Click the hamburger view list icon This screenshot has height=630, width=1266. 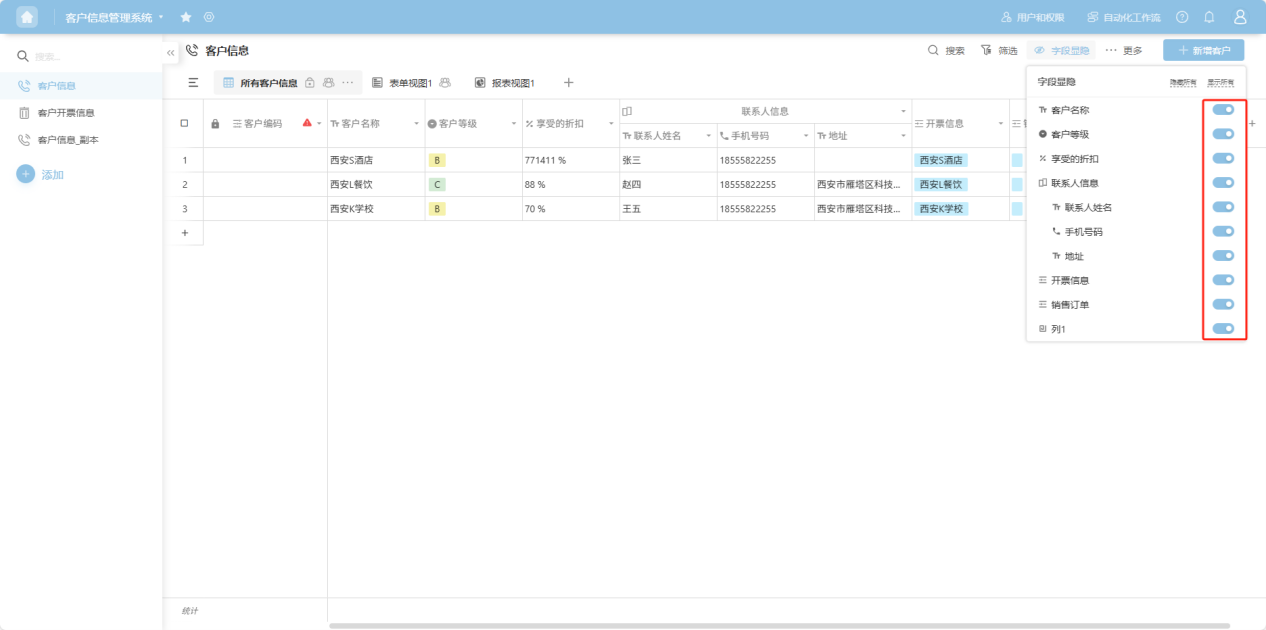point(193,83)
